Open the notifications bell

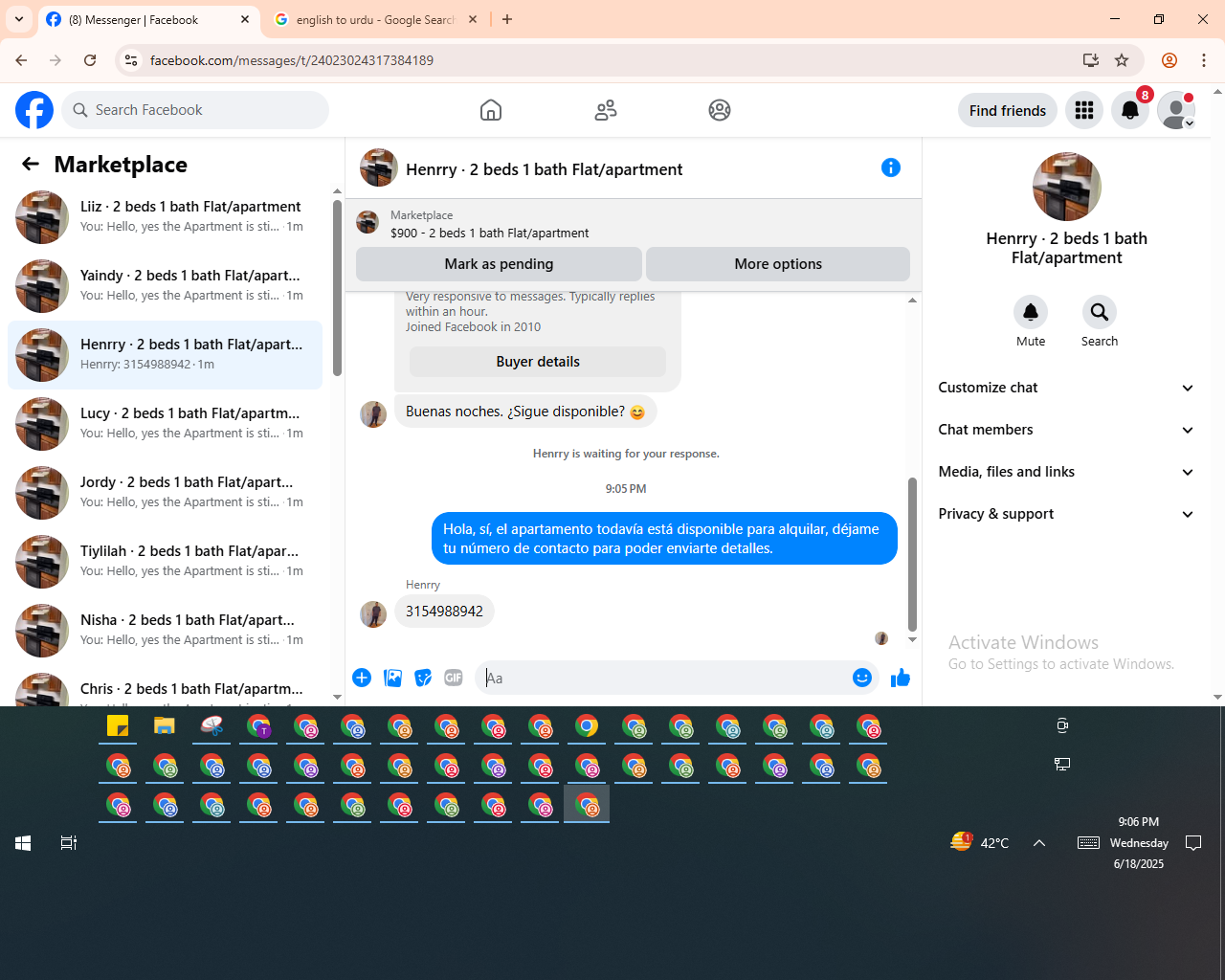pos(1130,110)
